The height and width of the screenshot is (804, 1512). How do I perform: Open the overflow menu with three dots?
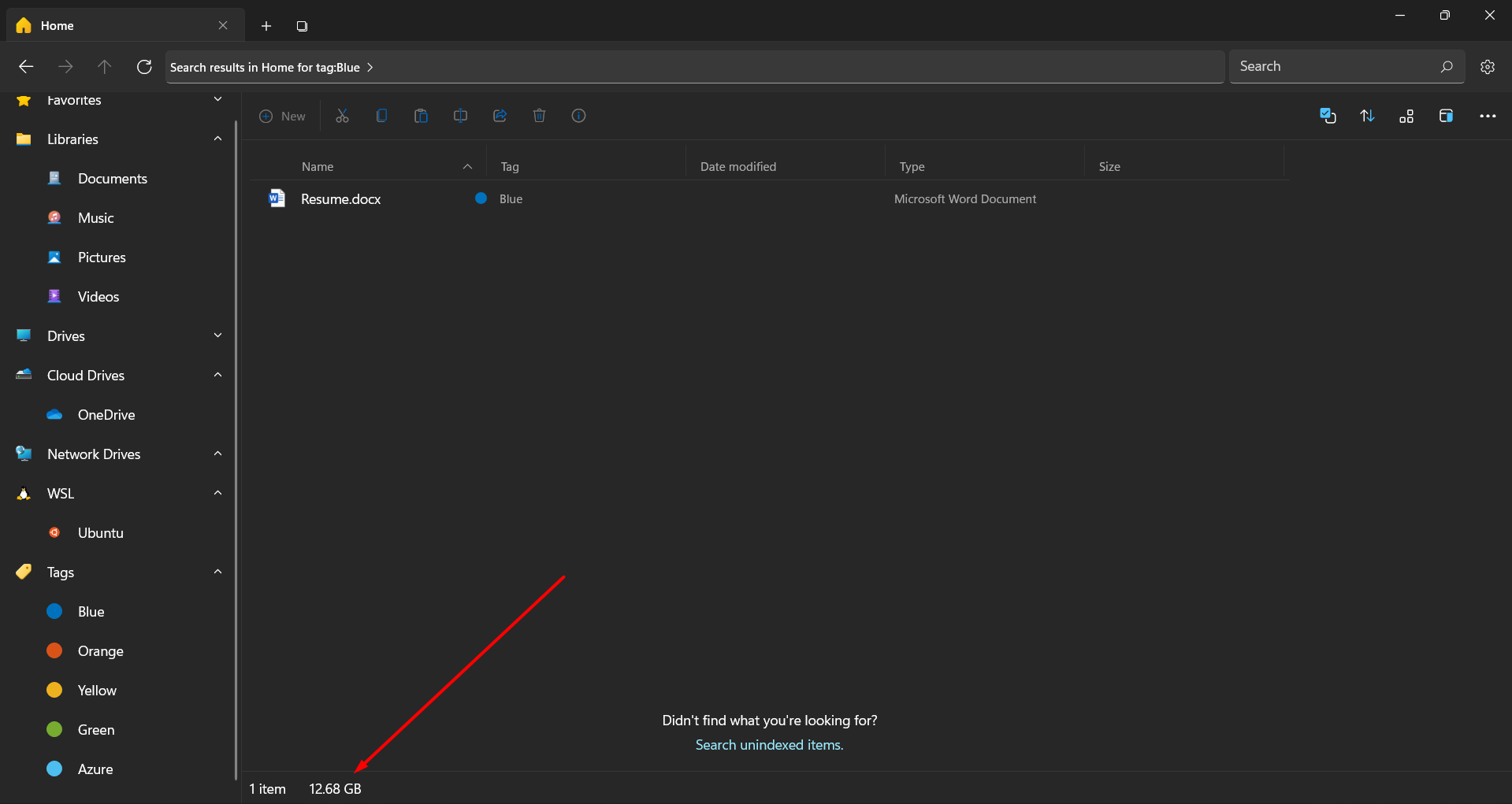click(x=1488, y=116)
